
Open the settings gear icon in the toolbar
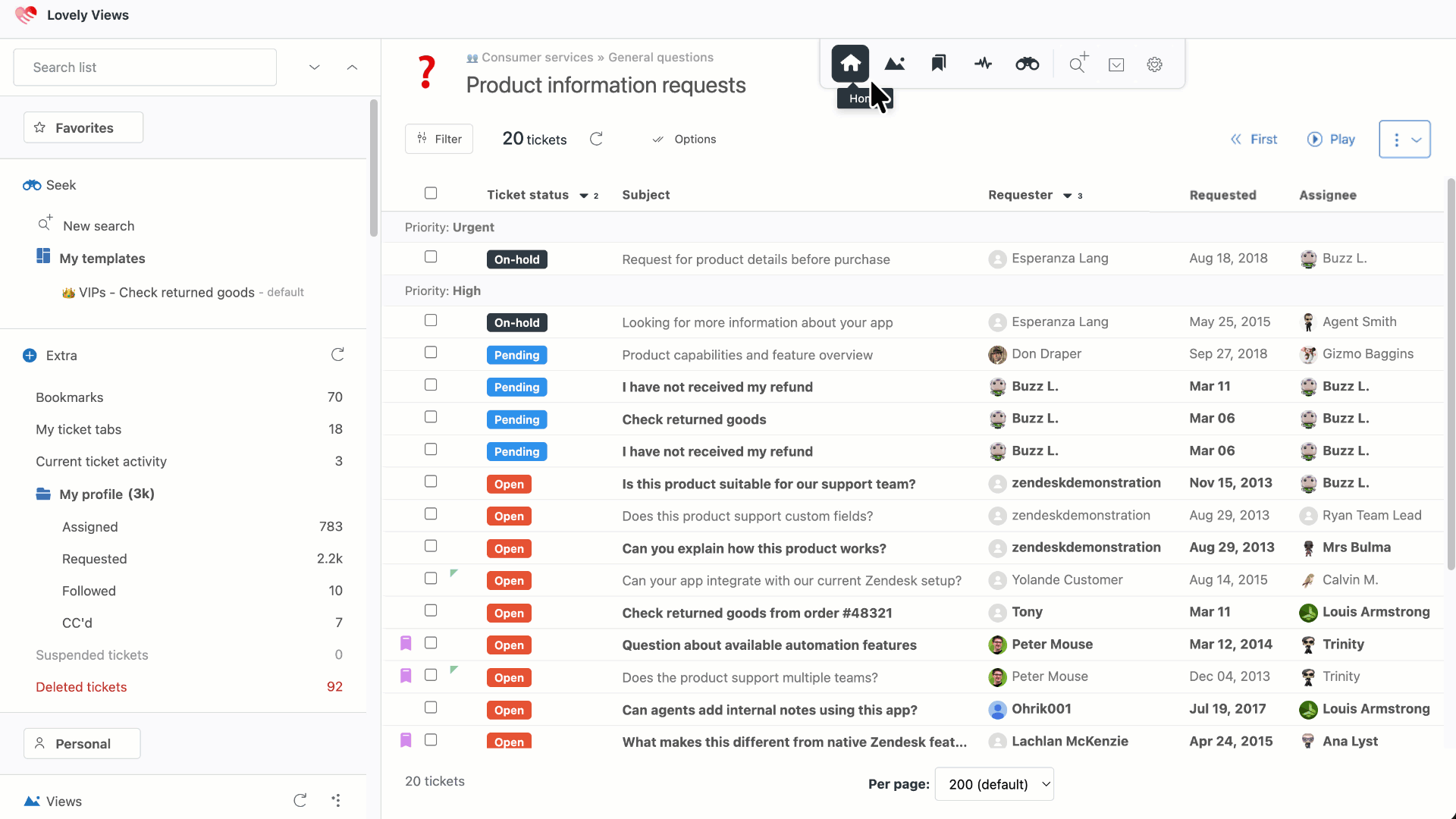pyautogui.click(x=1154, y=64)
